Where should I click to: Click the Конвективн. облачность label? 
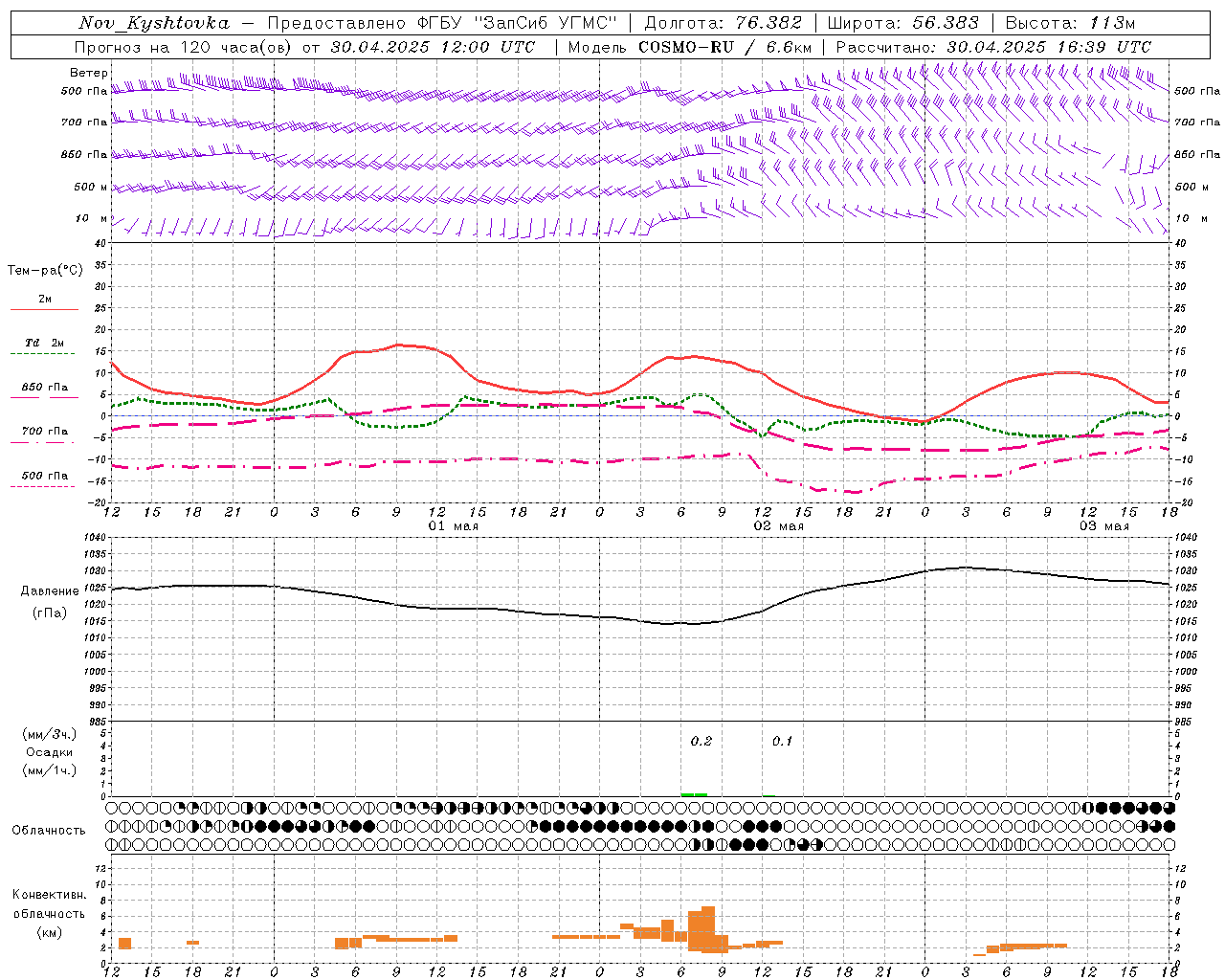pyautogui.click(x=49, y=903)
